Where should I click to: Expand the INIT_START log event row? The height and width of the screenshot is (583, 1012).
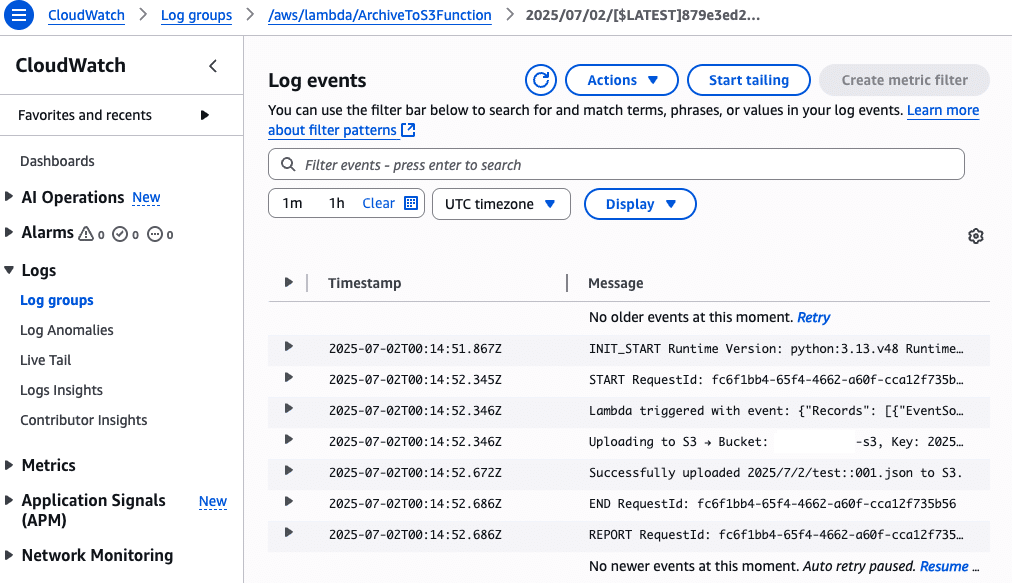pyautogui.click(x=288, y=347)
